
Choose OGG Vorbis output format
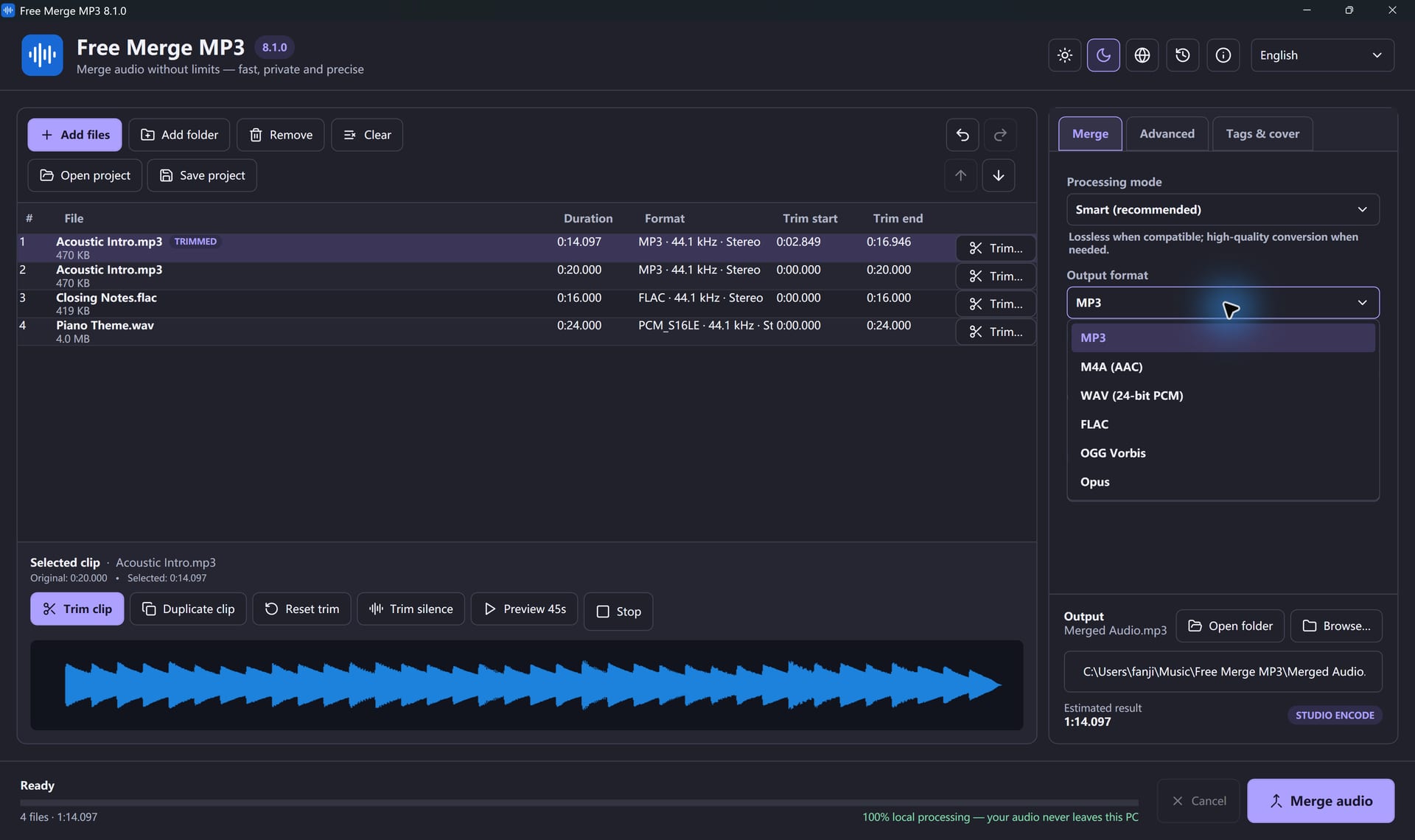point(1223,452)
